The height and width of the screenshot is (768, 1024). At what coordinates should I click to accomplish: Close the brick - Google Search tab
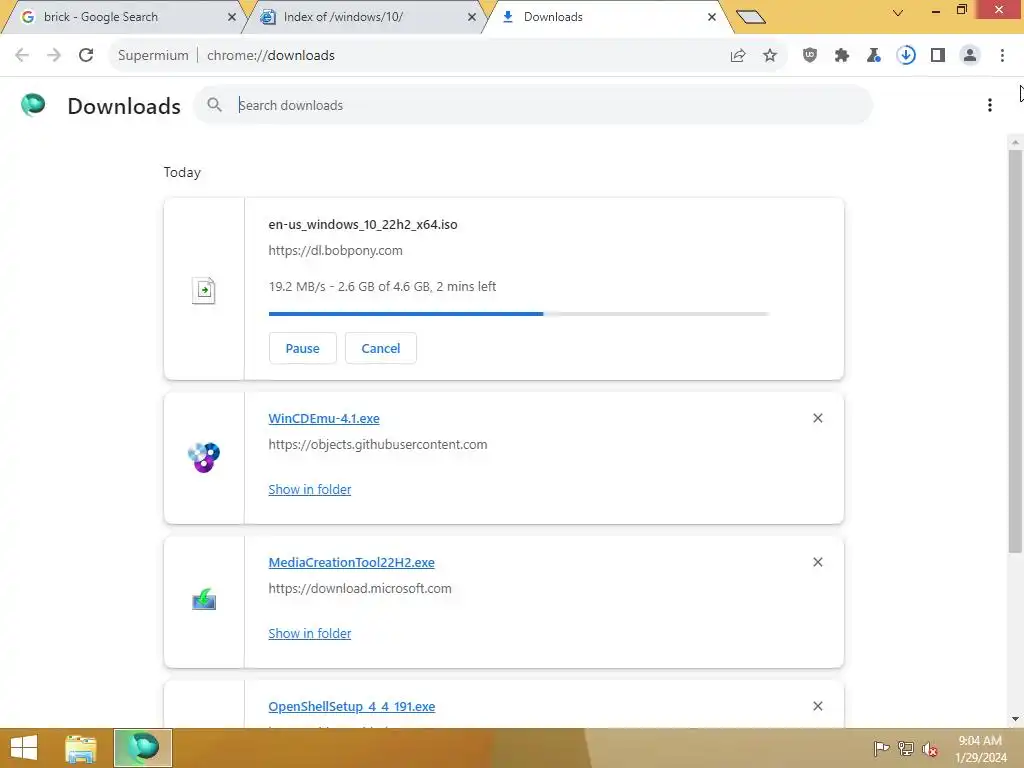click(x=232, y=17)
